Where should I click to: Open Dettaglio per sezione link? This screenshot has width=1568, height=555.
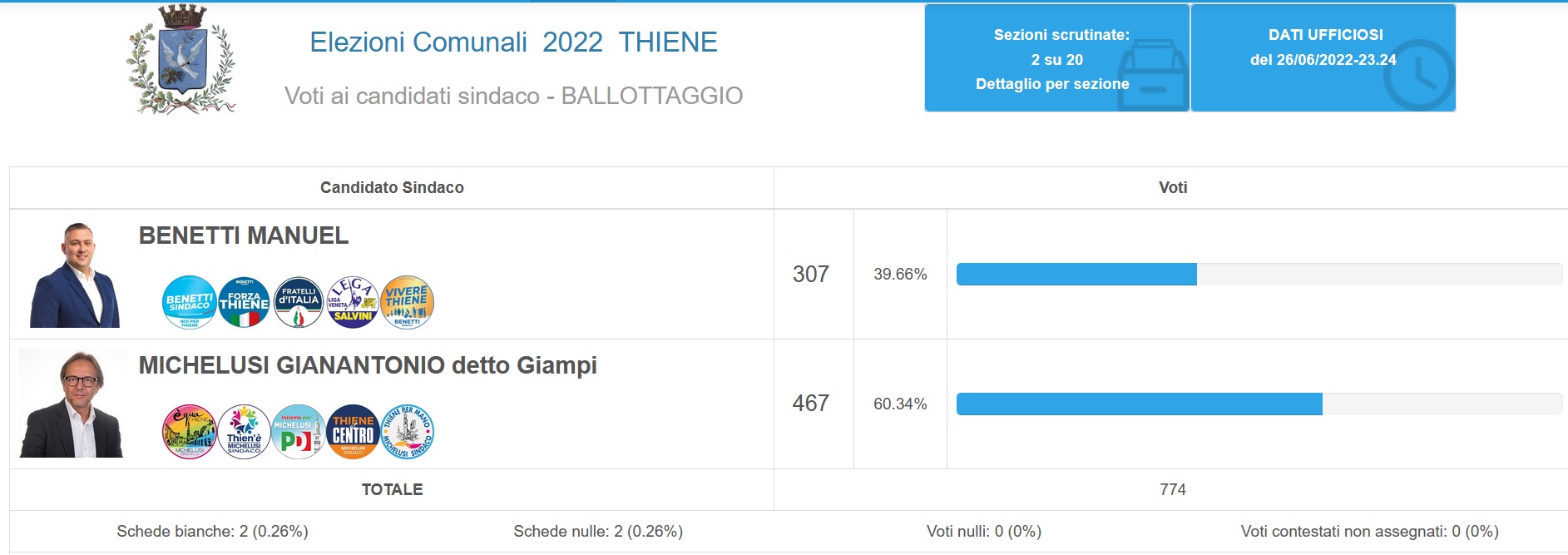[1052, 84]
